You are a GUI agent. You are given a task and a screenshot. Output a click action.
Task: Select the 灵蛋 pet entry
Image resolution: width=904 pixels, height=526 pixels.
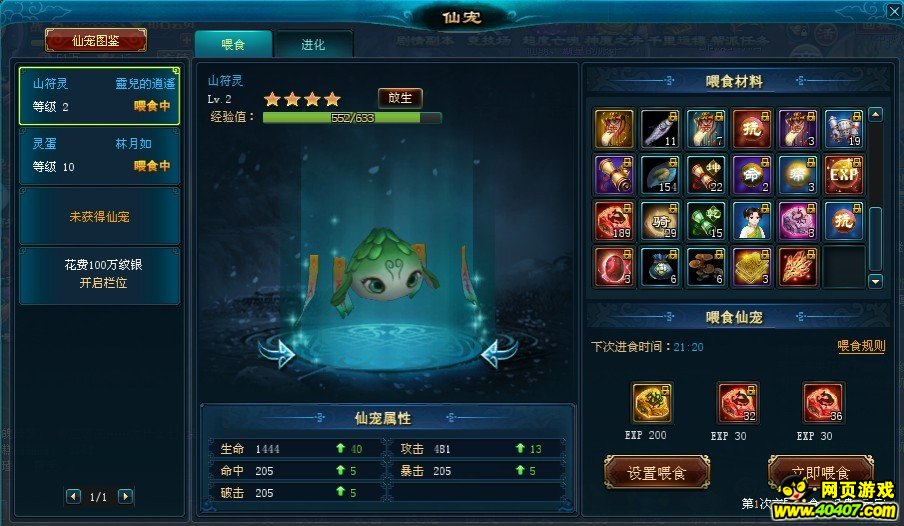click(100, 156)
